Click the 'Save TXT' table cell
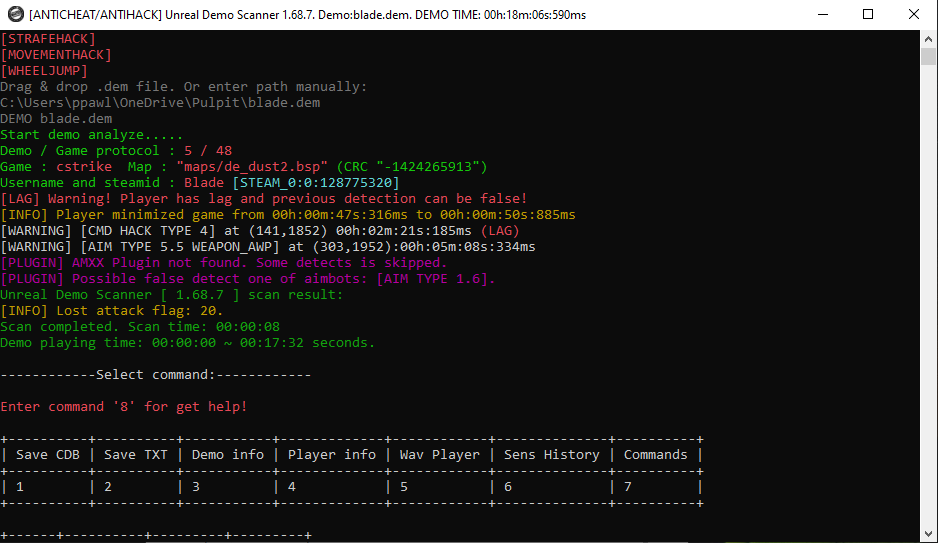 point(136,455)
